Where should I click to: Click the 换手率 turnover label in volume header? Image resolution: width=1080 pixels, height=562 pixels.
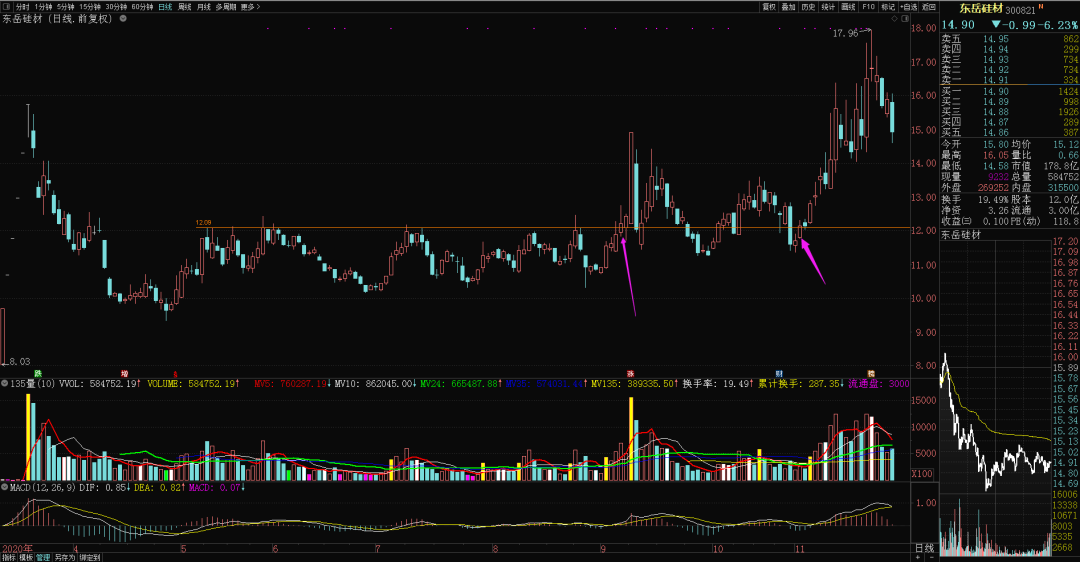pos(717,384)
